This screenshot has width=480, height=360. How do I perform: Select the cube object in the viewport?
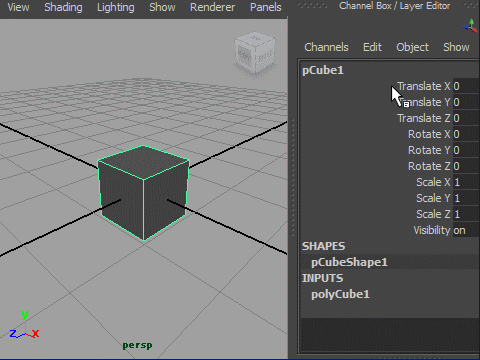[144, 193]
